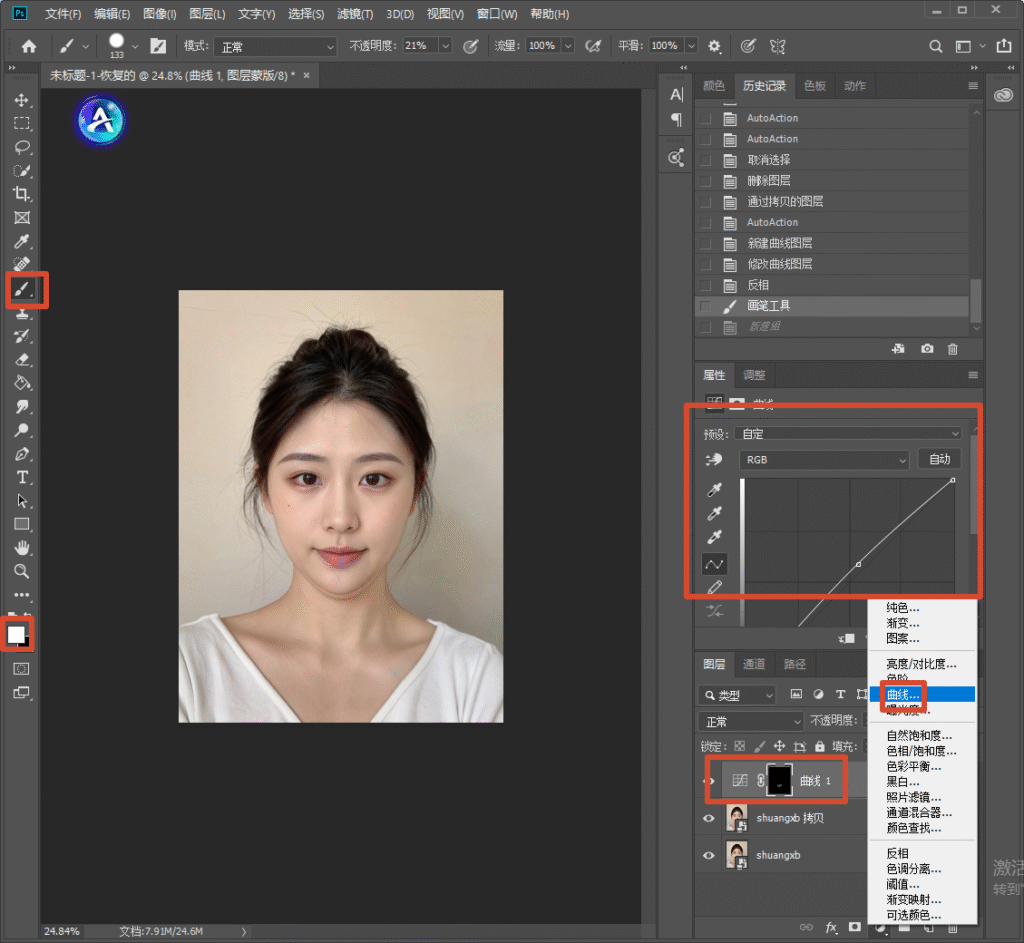Create new snapshot camera icon in History
Screen dimensions: 1024x943
(x=927, y=349)
